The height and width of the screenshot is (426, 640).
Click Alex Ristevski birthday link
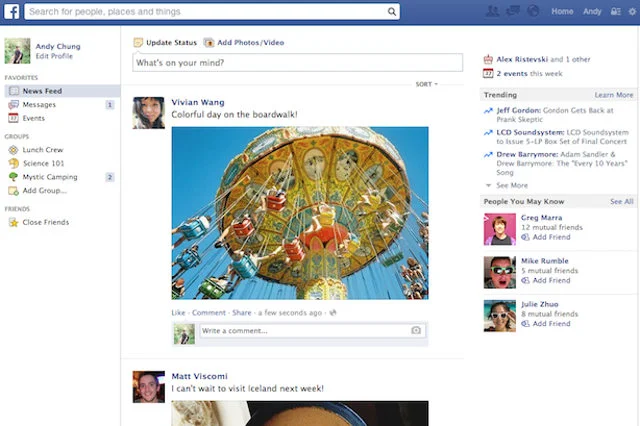point(522,59)
